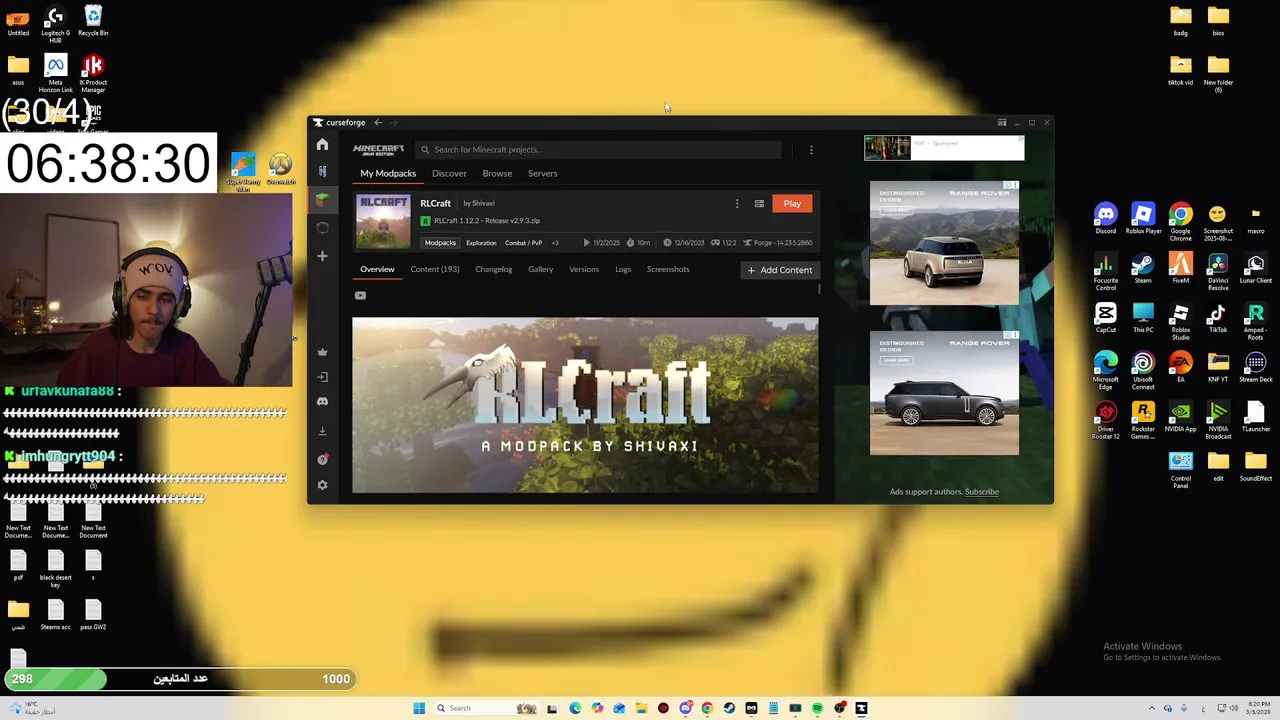This screenshot has height=720, width=1280.
Task: Open the Recycle Bin on the desktop
Action: point(93,20)
